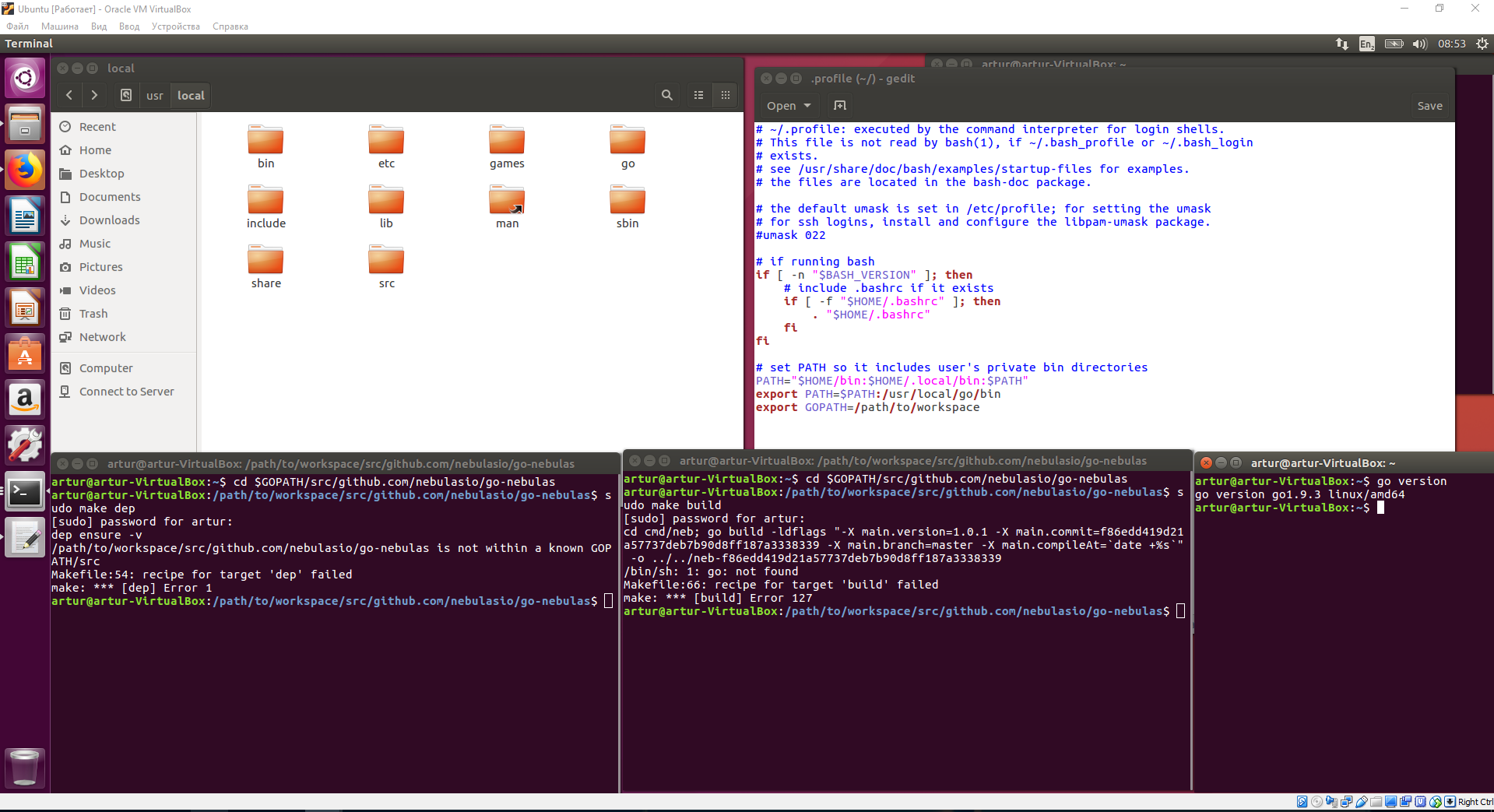Open search in the file manager toolbar
The image size is (1494, 812).
pyautogui.click(x=666, y=95)
